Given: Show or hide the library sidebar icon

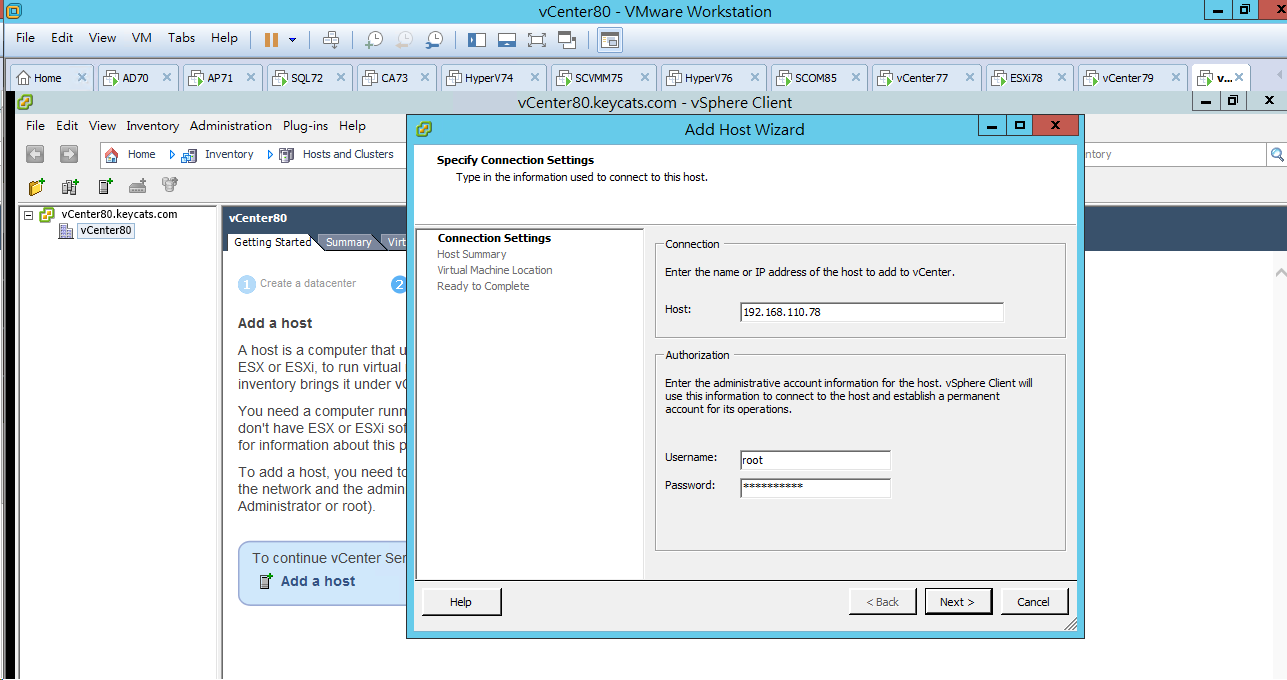Looking at the screenshot, I should (x=476, y=39).
